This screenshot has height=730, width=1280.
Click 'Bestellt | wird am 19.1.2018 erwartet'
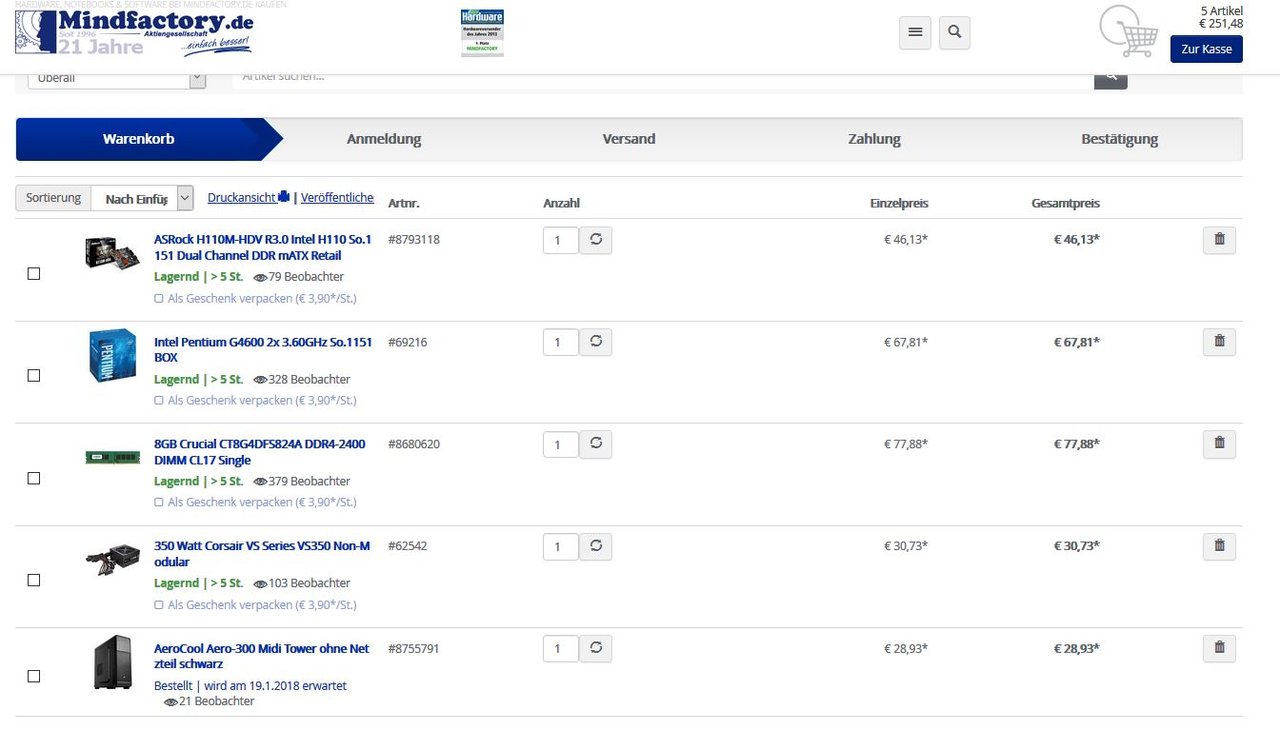(250, 686)
